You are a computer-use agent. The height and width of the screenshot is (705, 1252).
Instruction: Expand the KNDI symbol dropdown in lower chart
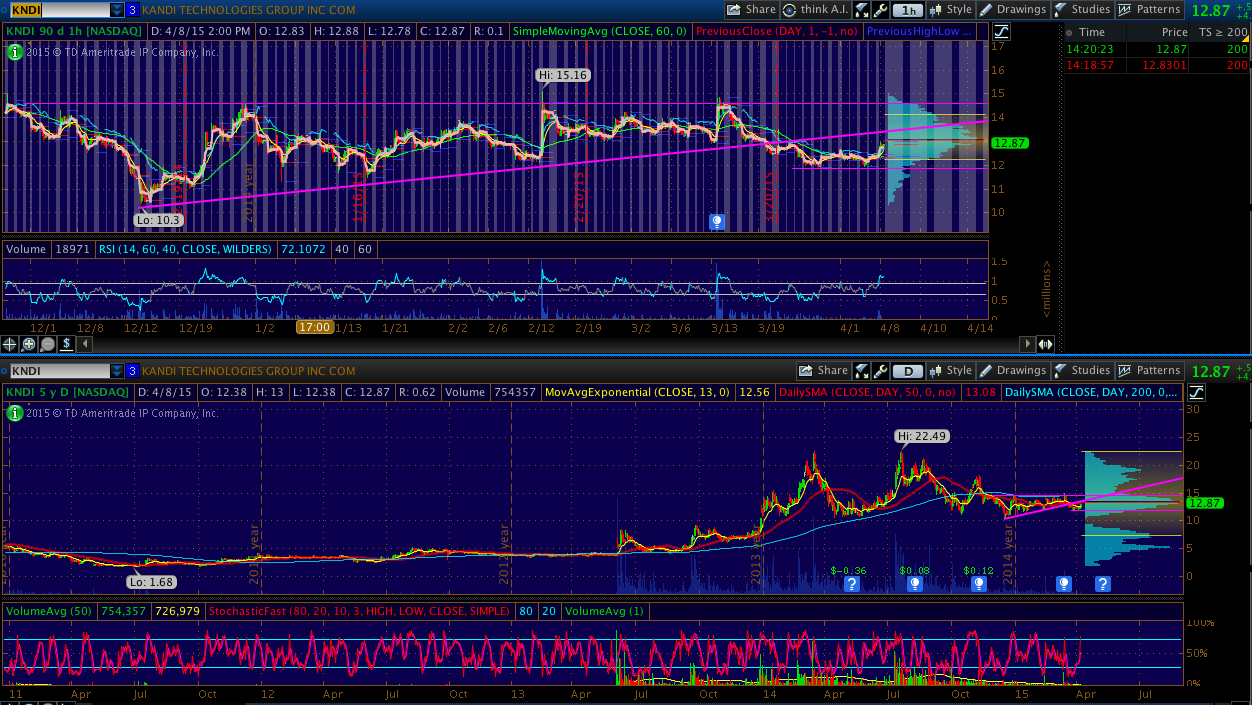pyautogui.click(x=117, y=371)
